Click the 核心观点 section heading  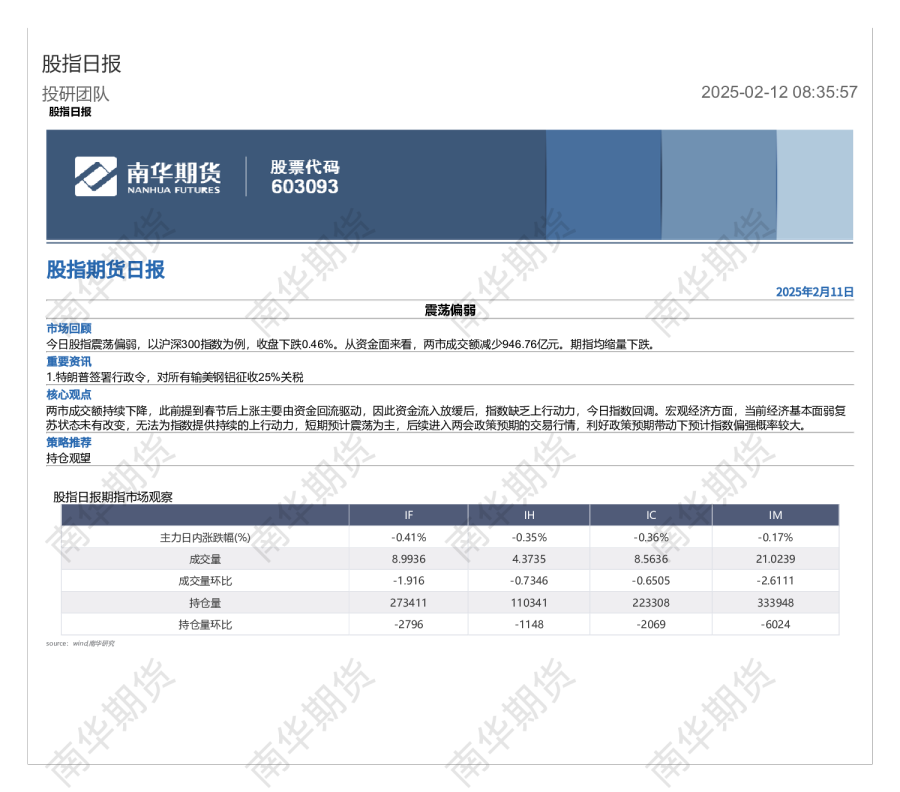click(69, 394)
